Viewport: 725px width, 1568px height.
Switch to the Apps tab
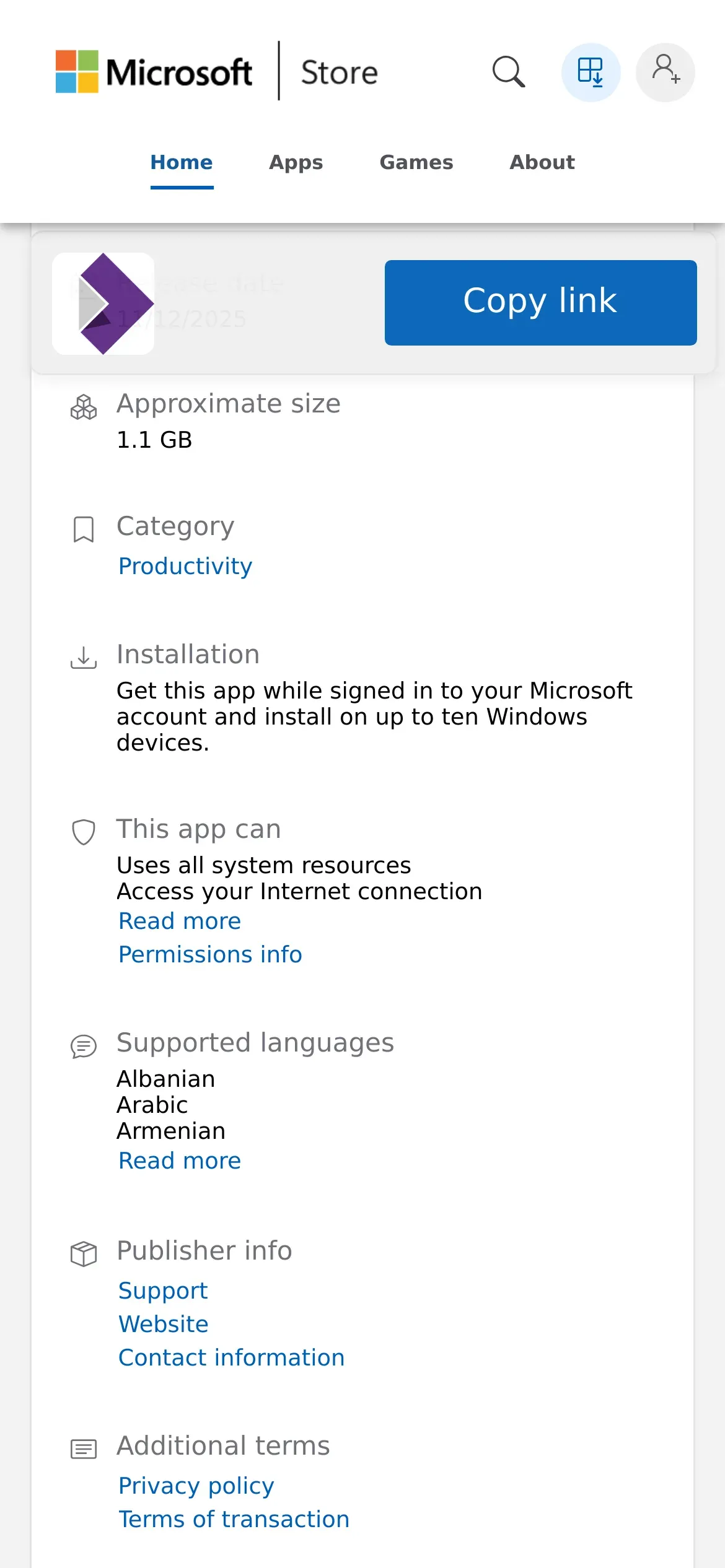(x=296, y=162)
